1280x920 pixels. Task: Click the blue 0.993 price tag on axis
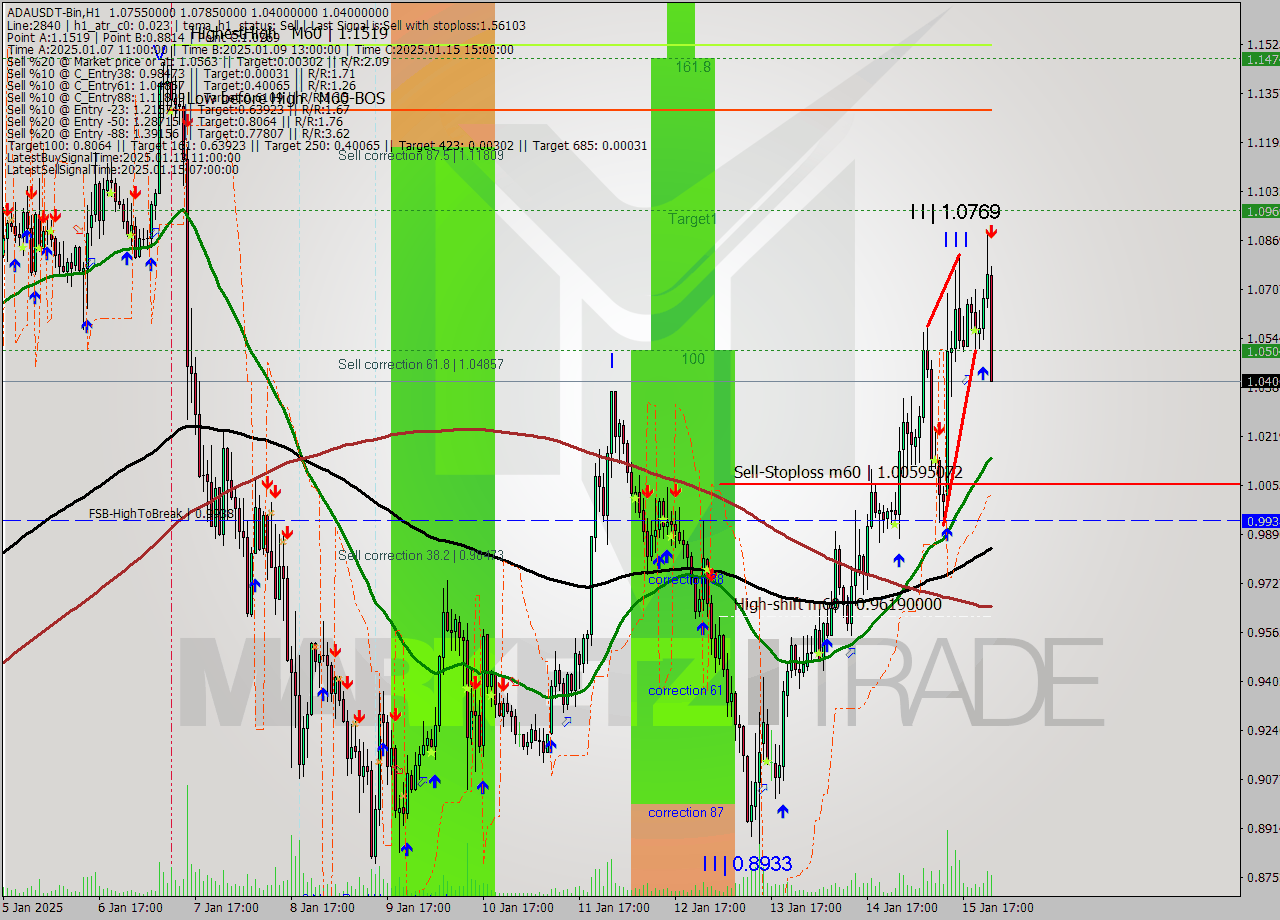pyautogui.click(x=1260, y=521)
